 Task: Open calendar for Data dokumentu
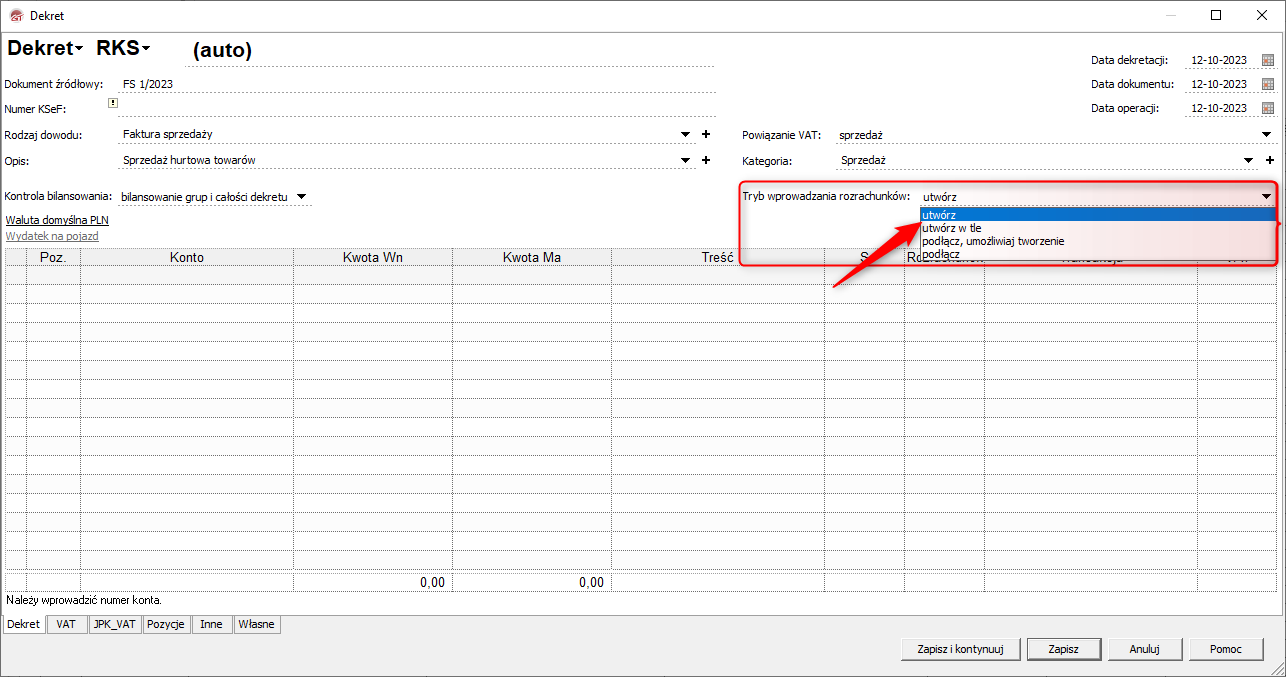(1268, 84)
